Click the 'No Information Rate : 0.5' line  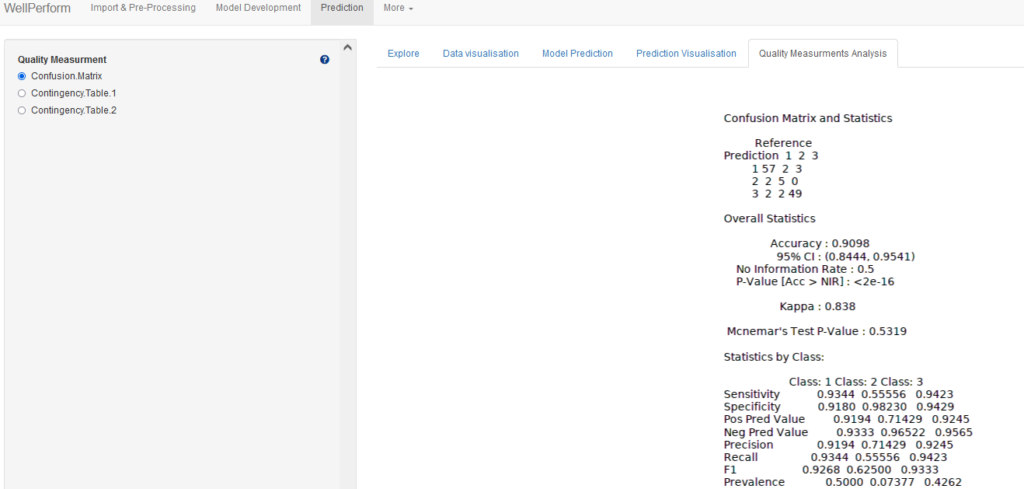tap(805, 269)
